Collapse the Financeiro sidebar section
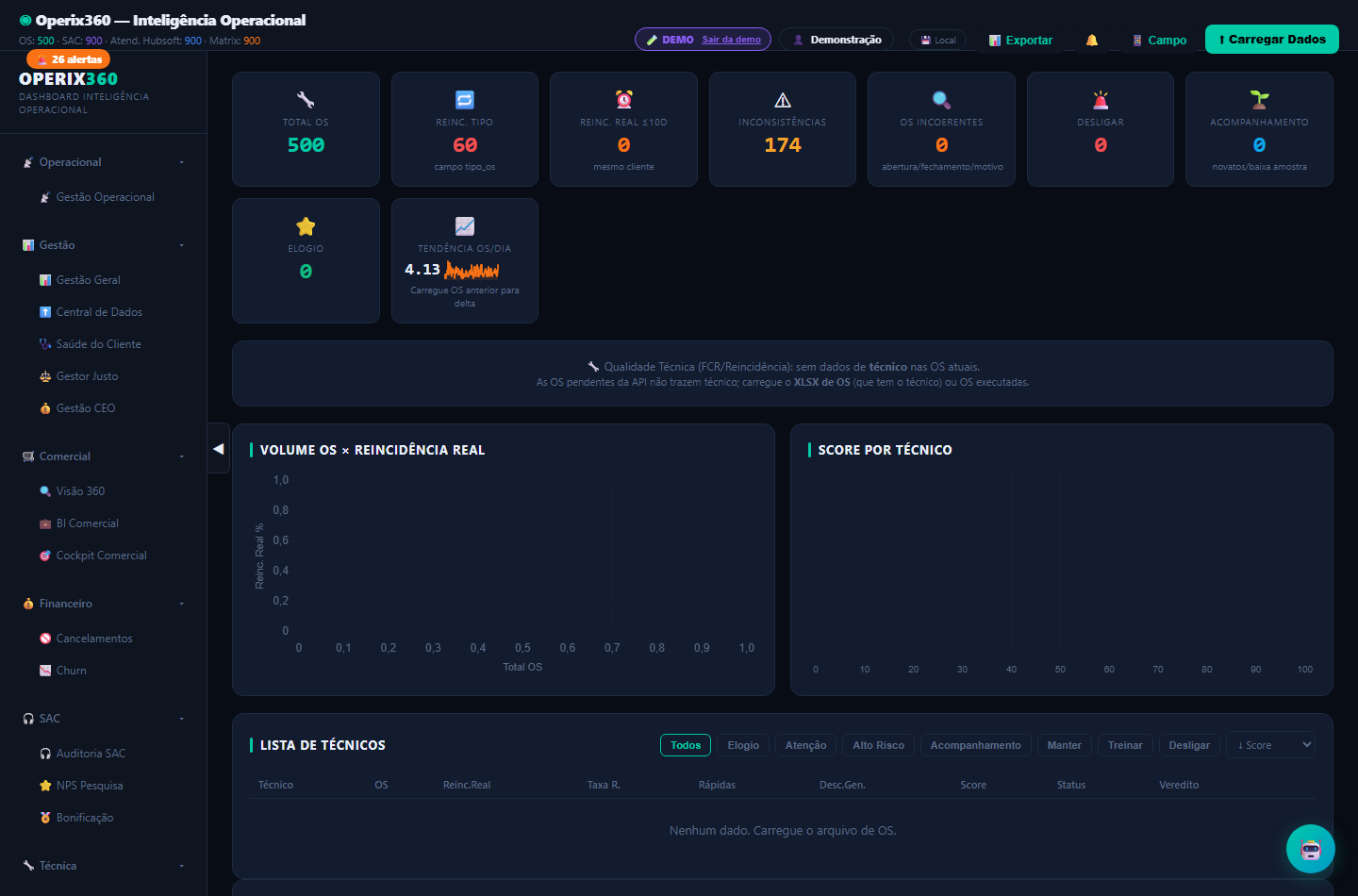The height and width of the screenshot is (896, 1358). pos(104,604)
